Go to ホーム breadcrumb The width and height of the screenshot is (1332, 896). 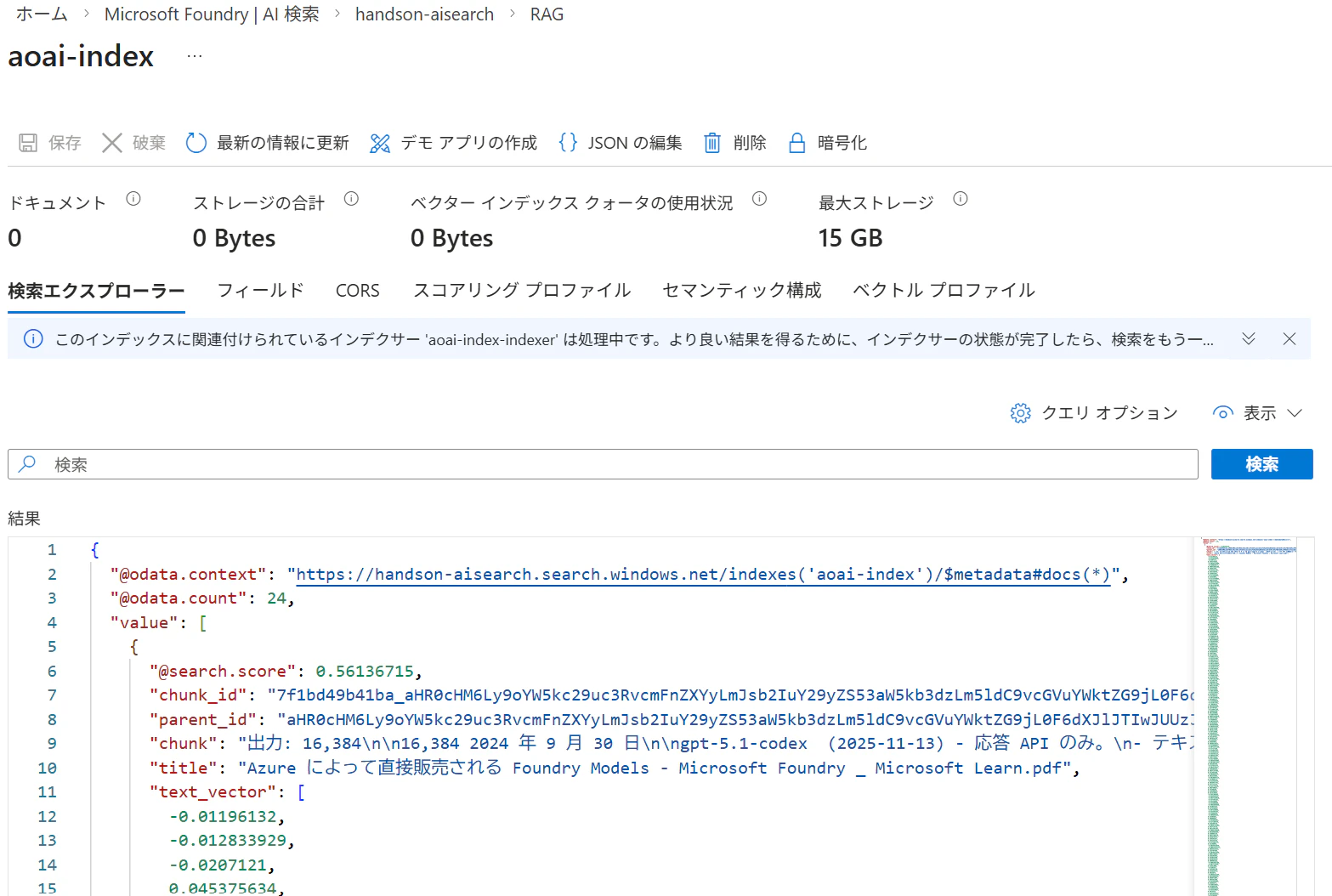coord(42,14)
